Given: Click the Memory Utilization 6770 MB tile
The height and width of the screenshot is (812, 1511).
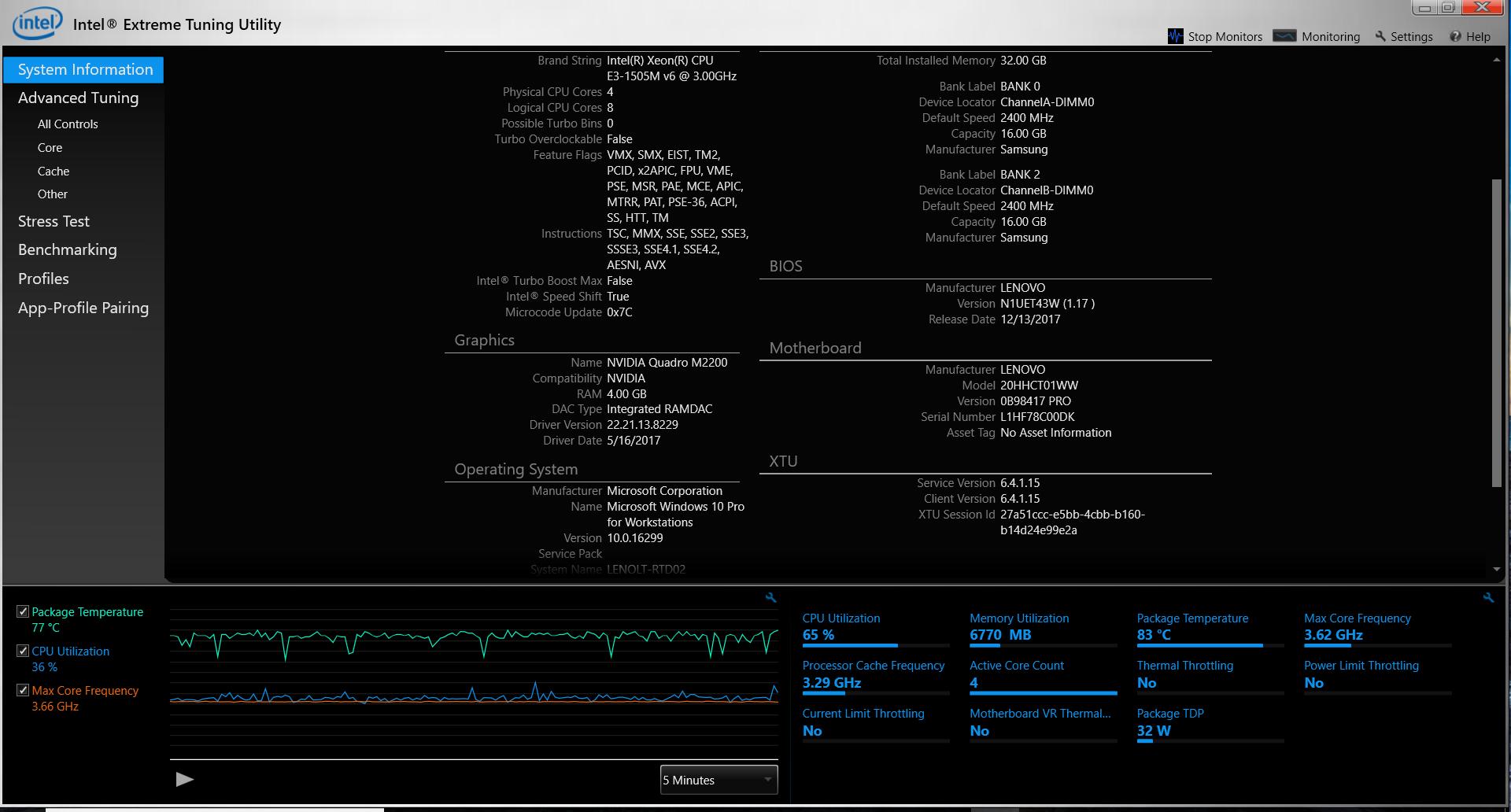Looking at the screenshot, I should 1043,629.
